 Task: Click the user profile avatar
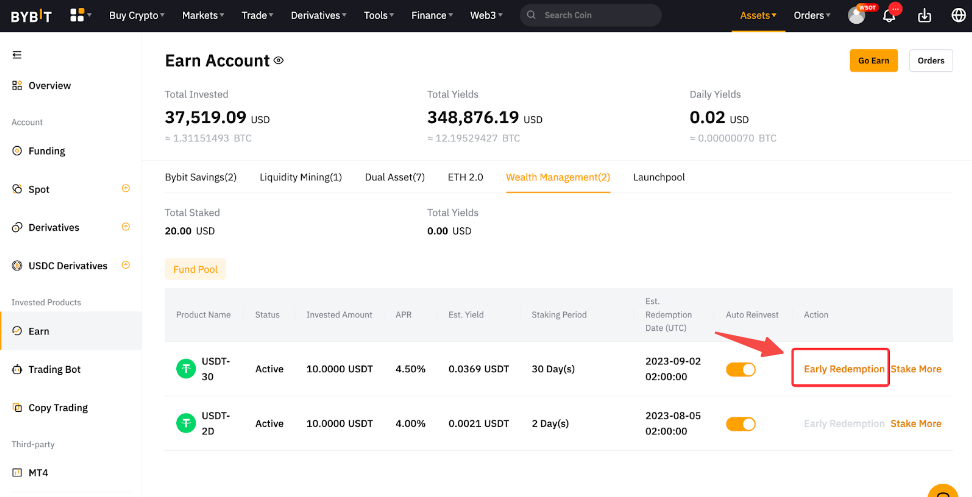(x=856, y=15)
